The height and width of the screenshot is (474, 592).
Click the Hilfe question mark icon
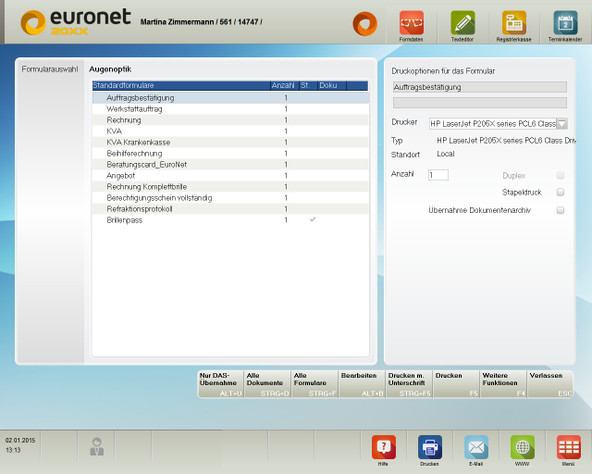[384, 447]
